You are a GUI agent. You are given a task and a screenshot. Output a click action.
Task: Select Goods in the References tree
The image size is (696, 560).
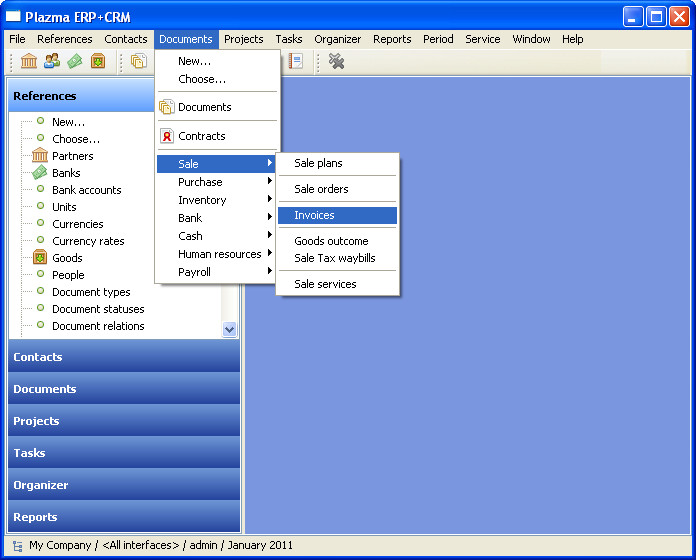pos(67,258)
